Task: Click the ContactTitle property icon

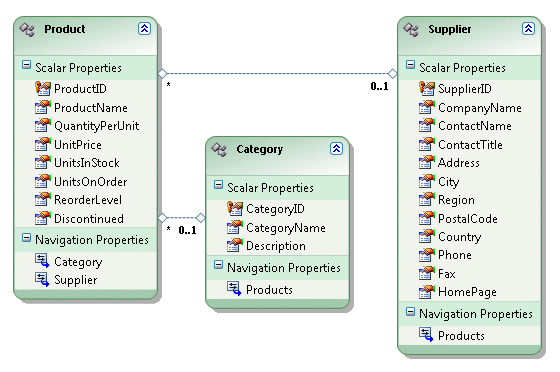Action: pyautogui.click(x=427, y=144)
